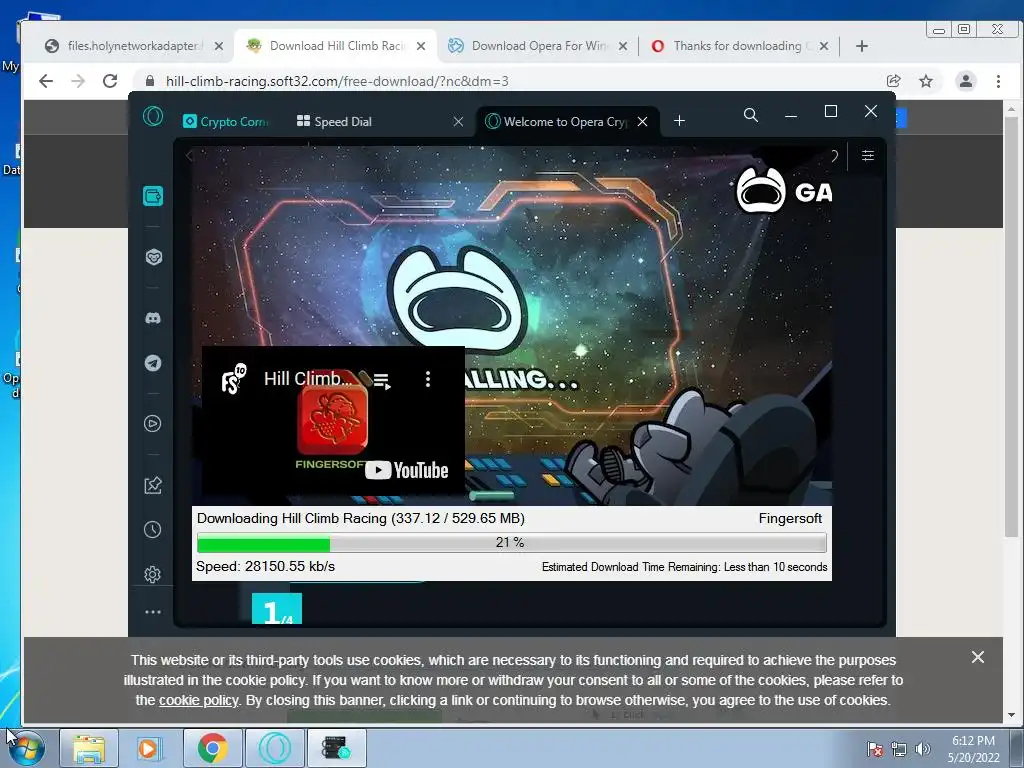Open the ad blocker shield sidebar icon
This screenshot has width=1024, height=768.
pyautogui.click(x=153, y=257)
